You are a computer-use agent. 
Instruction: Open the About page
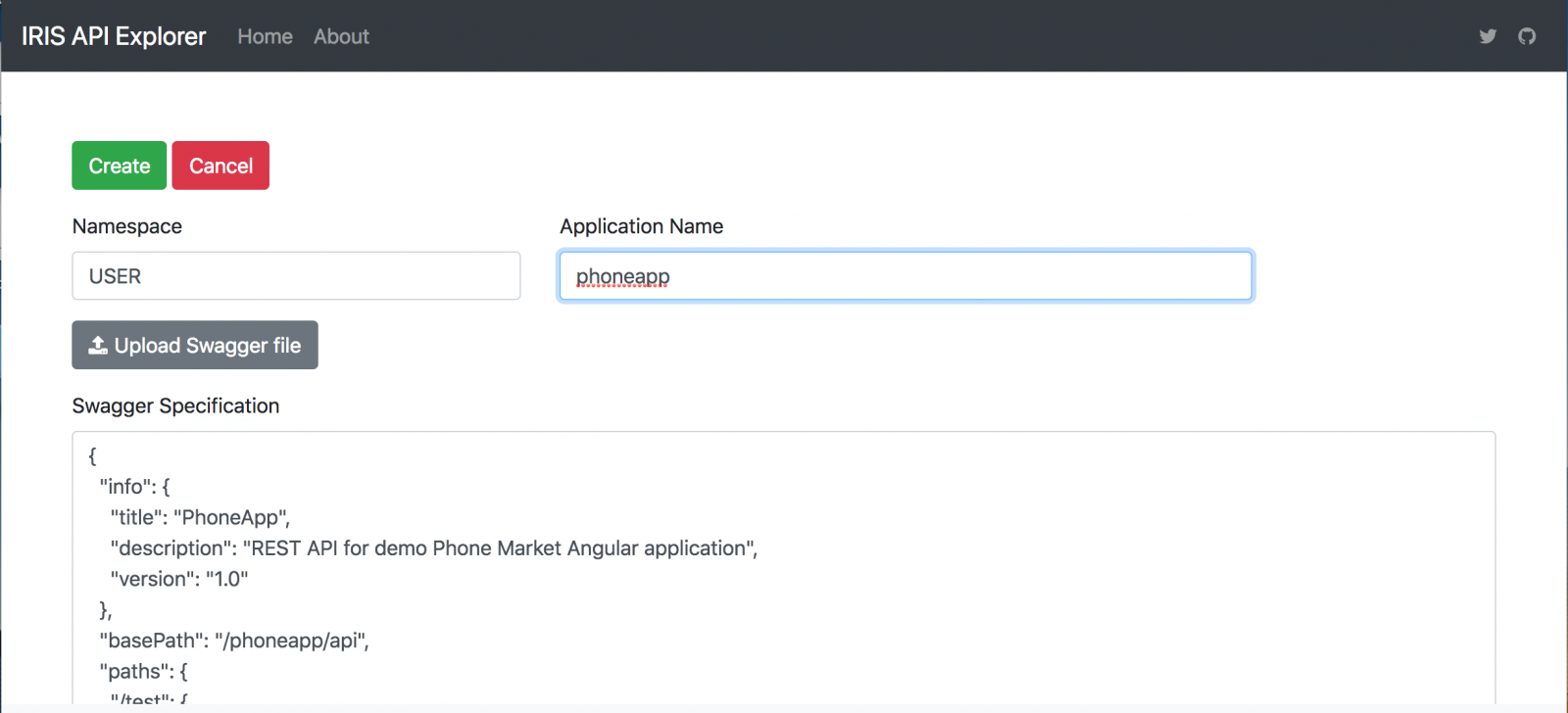point(341,36)
